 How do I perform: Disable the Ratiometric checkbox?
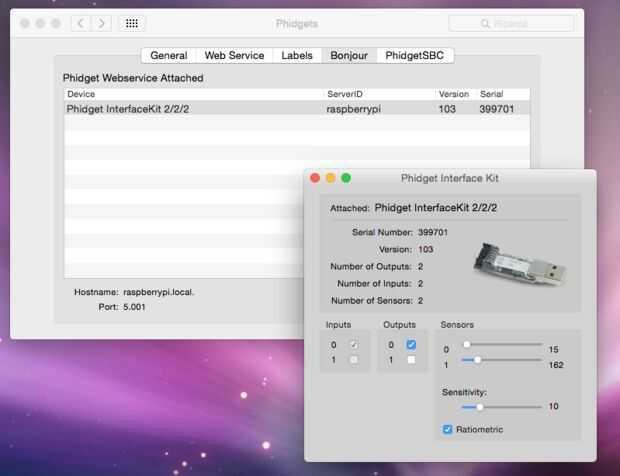[x=447, y=429]
